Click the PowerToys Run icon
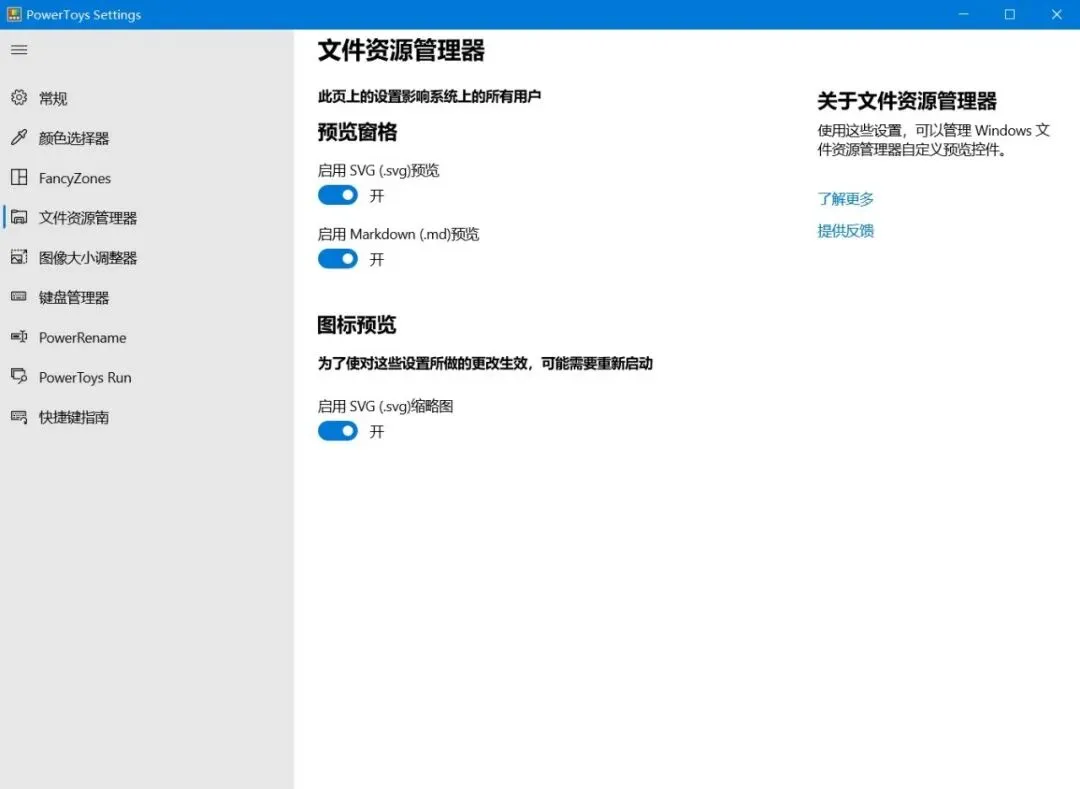Screen dimensions: 1080x789 click(x=19, y=377)
